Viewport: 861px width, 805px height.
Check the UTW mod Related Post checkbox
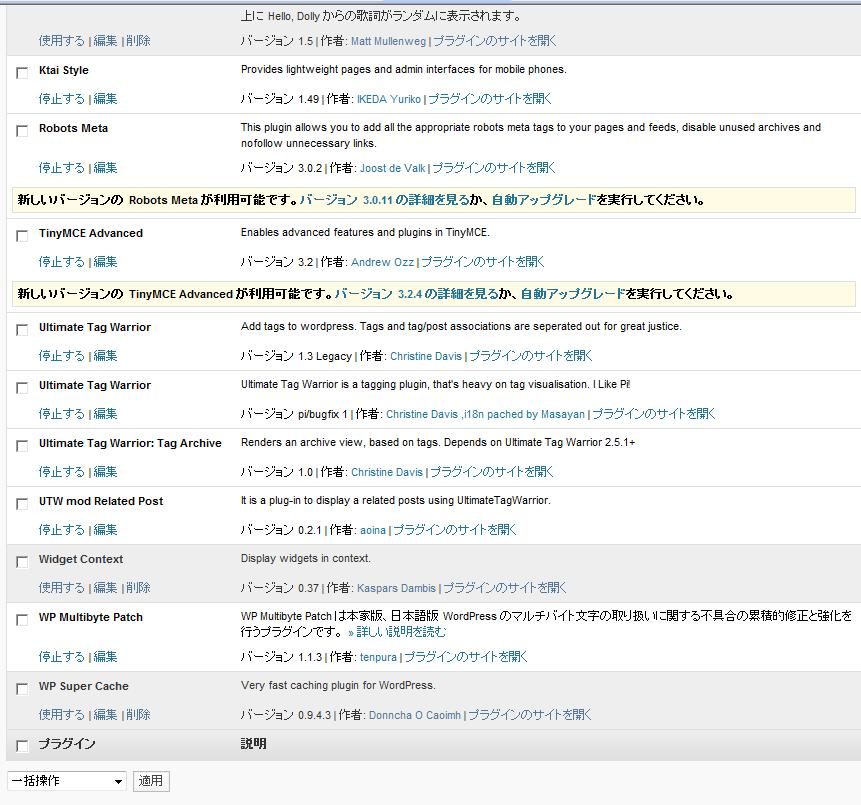(22, 504)
